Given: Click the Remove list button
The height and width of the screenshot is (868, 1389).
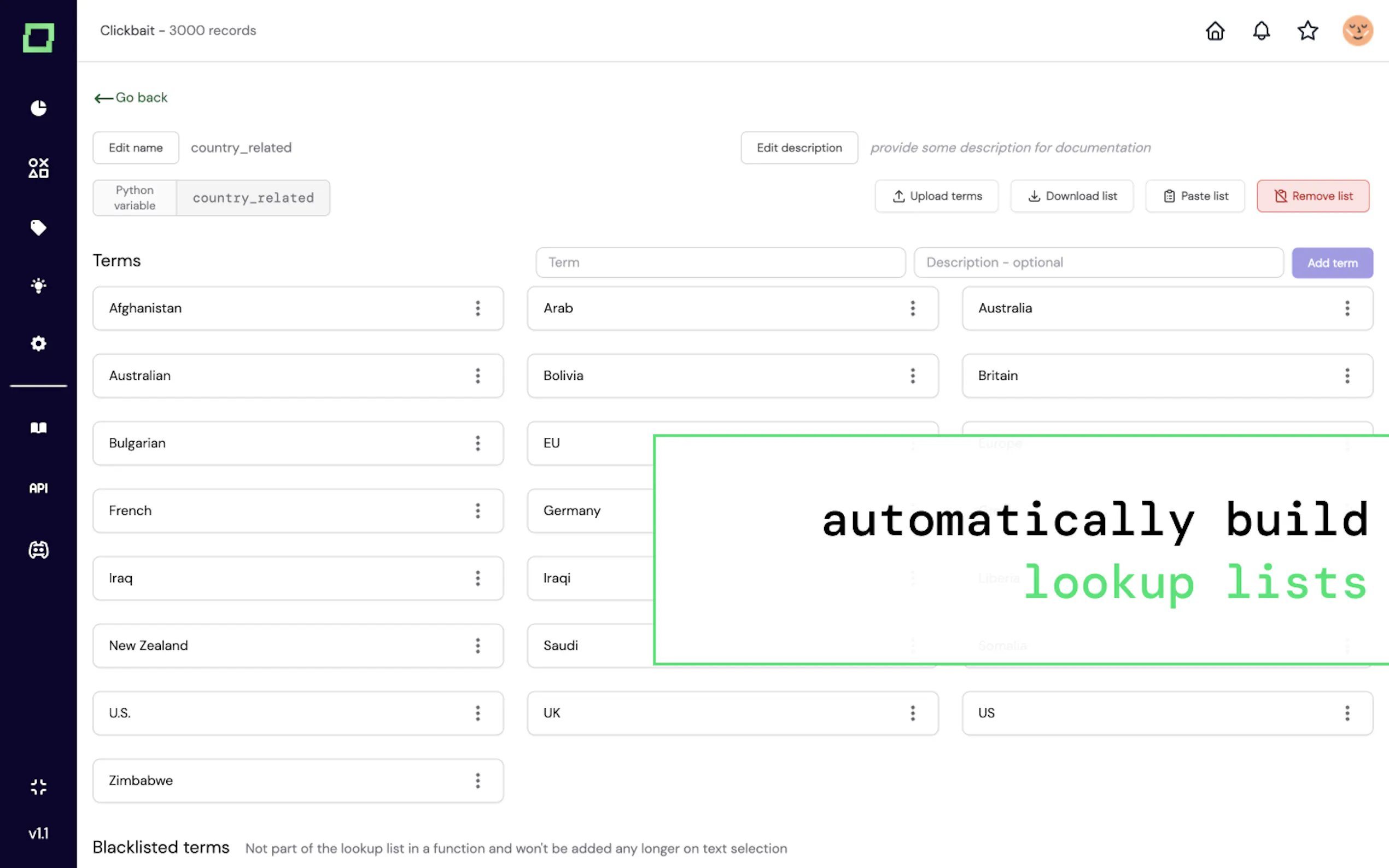Looking at the screenshot, I should [x=1312, y=196].
